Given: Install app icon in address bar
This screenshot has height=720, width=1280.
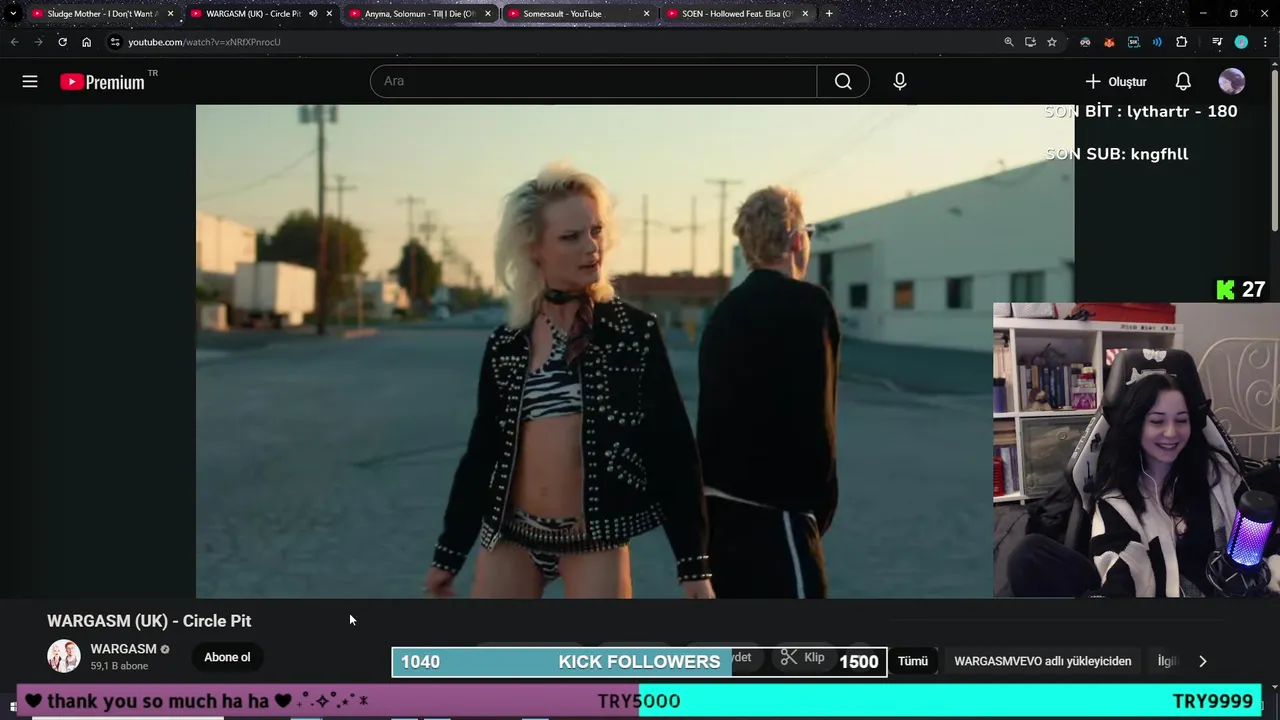Looking at the screenshot, I should (1030, 42).
